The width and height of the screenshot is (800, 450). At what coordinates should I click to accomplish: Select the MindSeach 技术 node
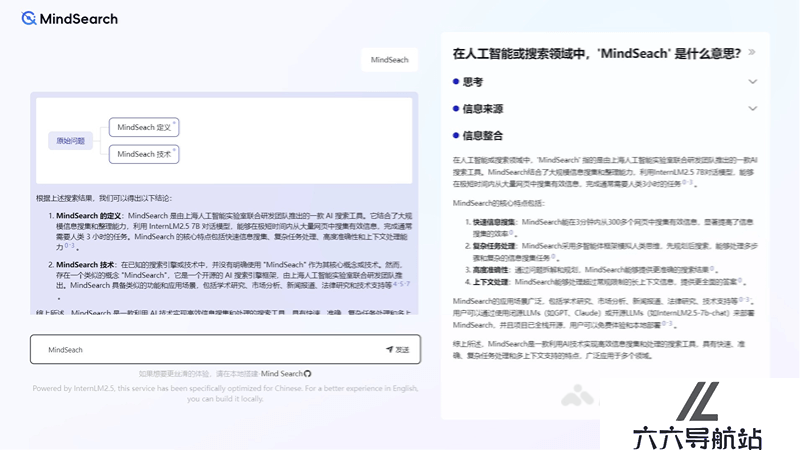[x=144, y=154]
